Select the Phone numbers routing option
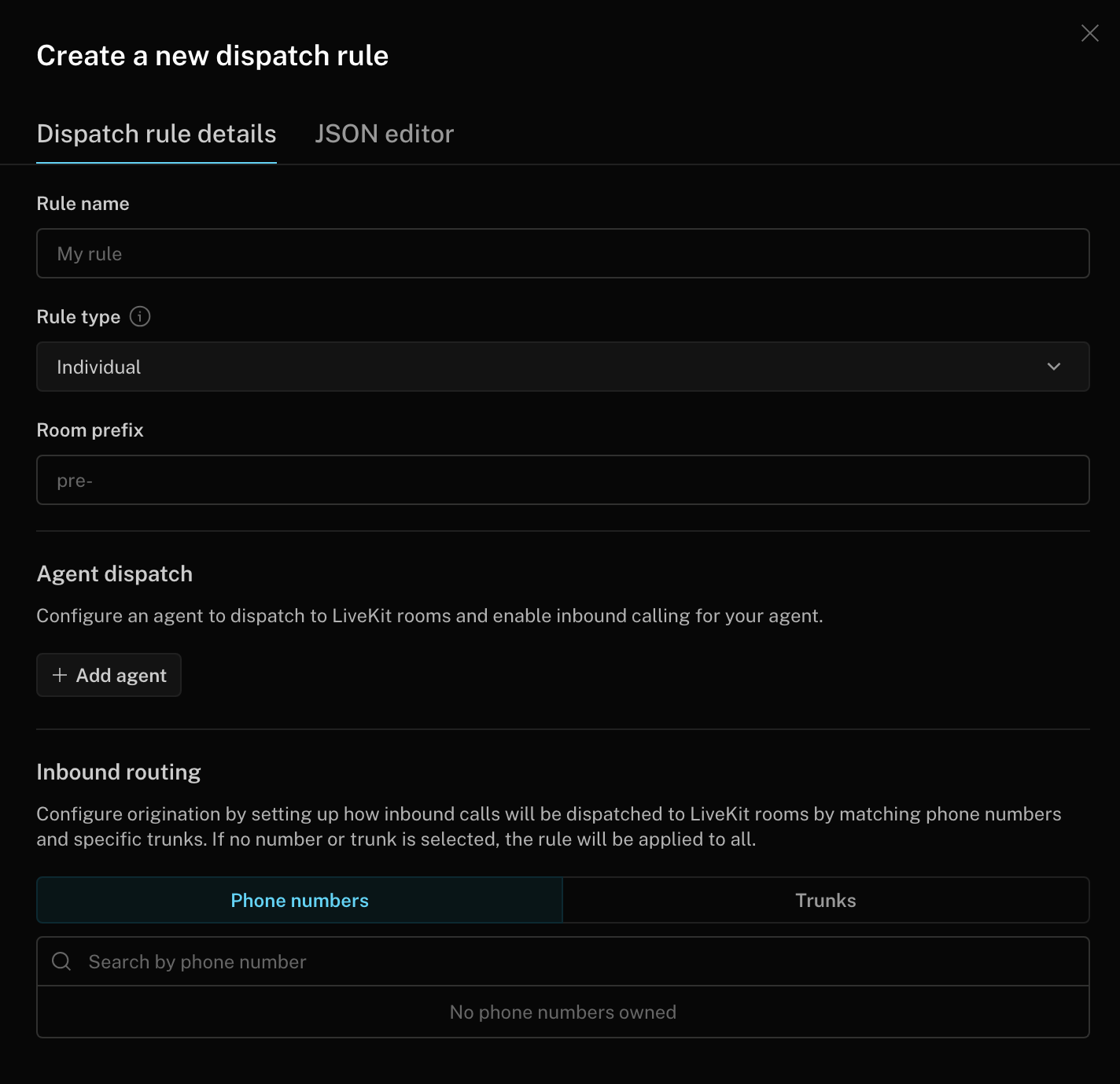 [x=299, y=900]
